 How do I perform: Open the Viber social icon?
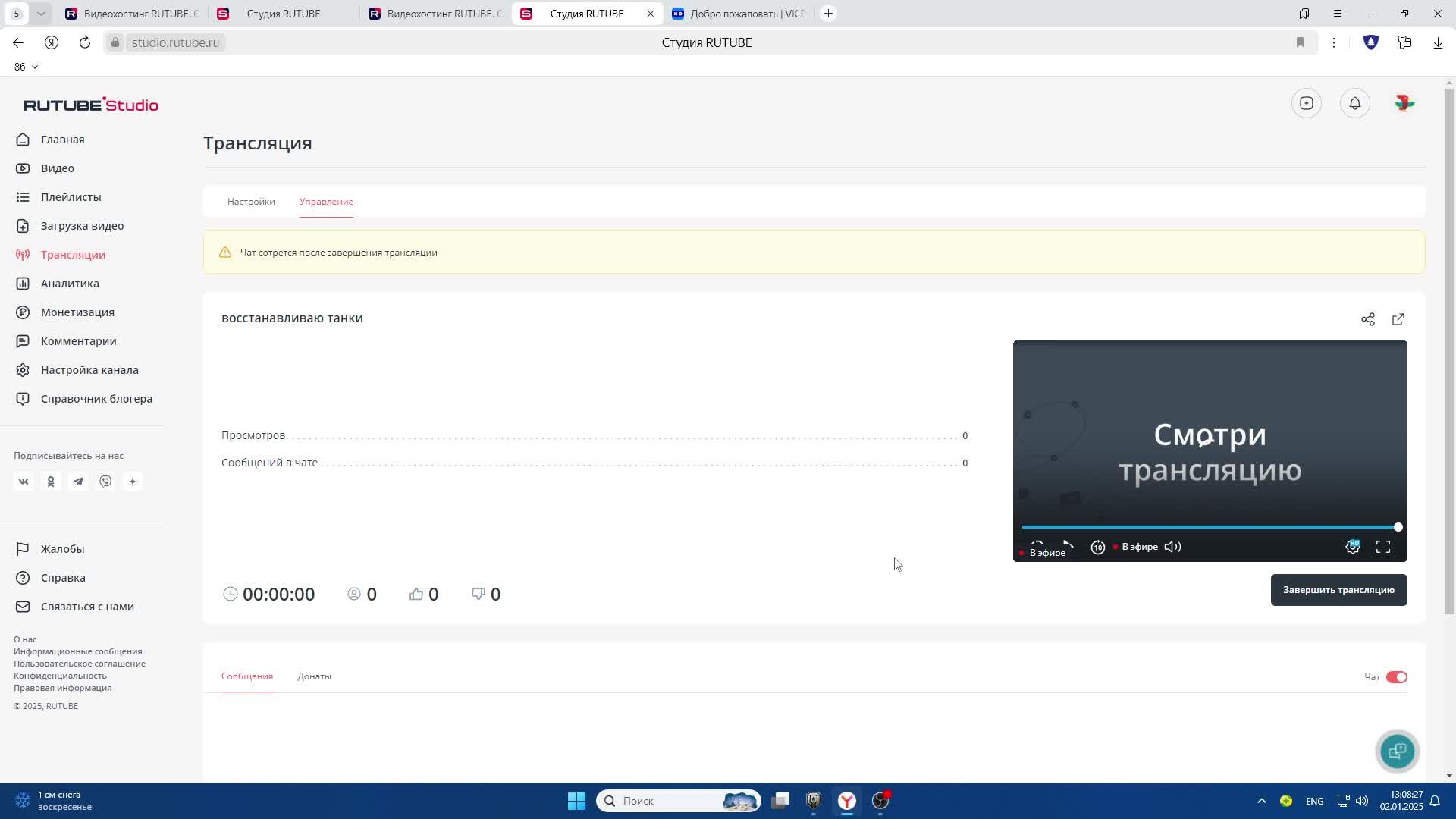[105, 482]
